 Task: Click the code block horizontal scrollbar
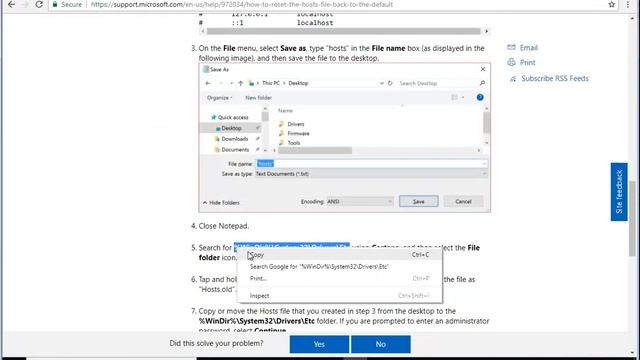click(344, 31)
